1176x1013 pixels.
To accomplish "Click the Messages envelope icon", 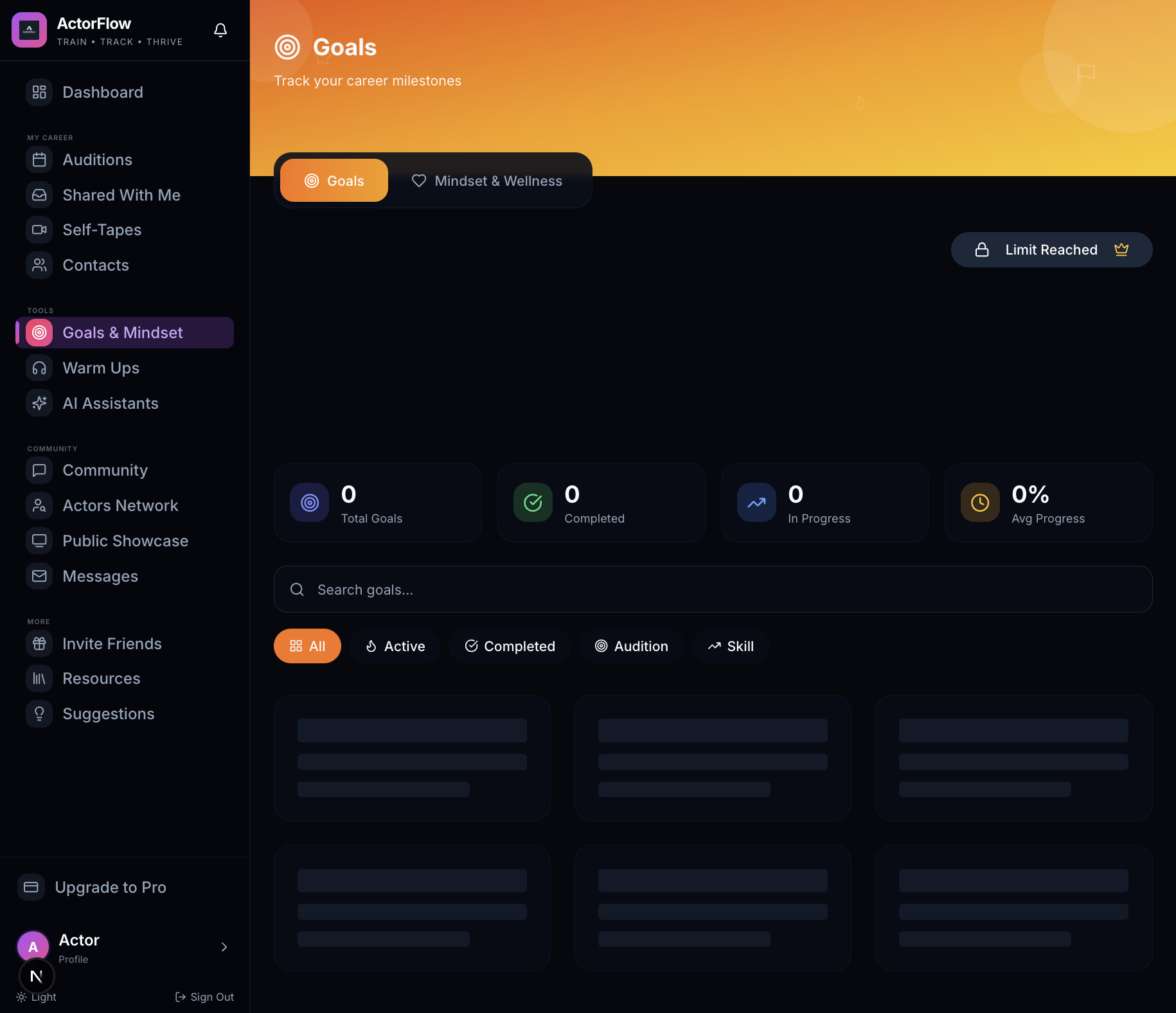I will click(39, 576).
